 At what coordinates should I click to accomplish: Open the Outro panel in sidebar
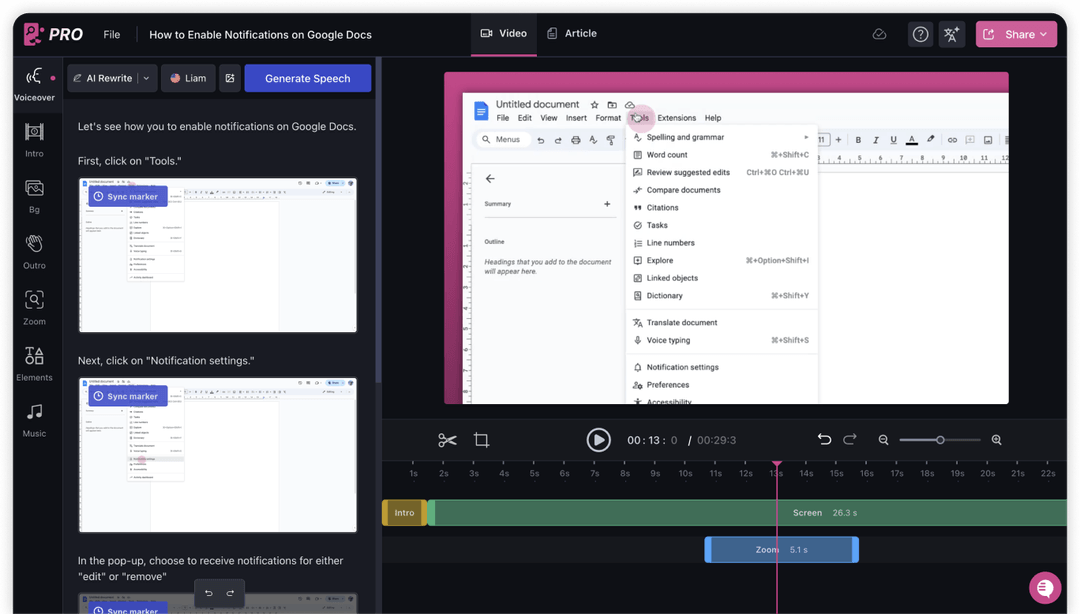[34, 252]
